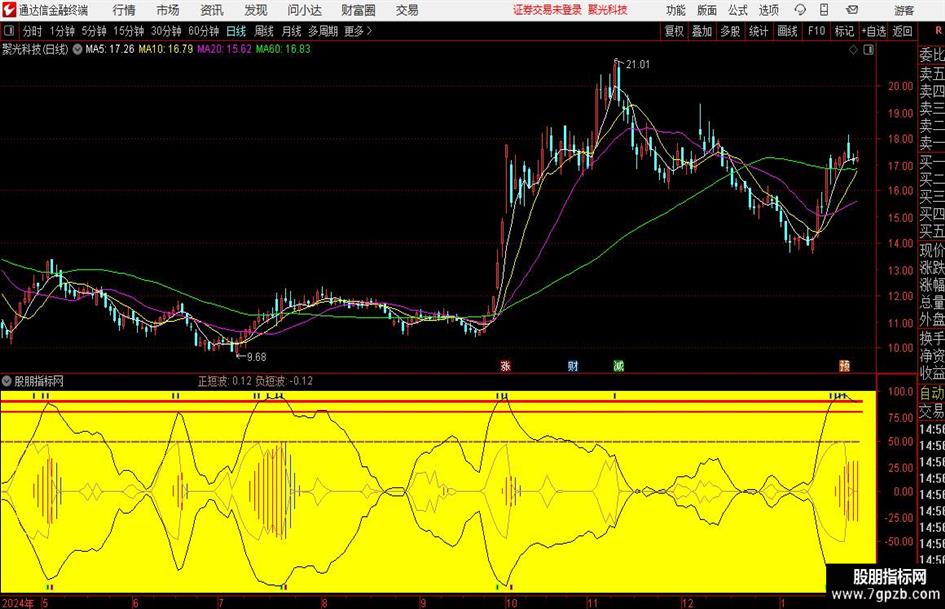
Task: Click the 复权 toolbar button
Action: point(674,31)
